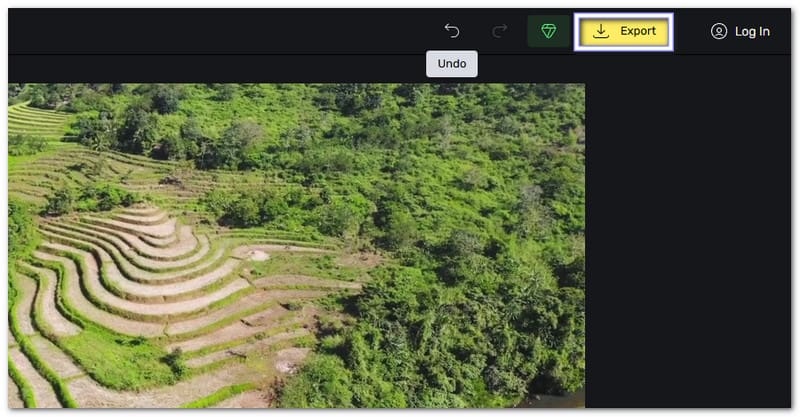
Task: Click the user profile icon beside Log In
Action: [x=718, y=31]
